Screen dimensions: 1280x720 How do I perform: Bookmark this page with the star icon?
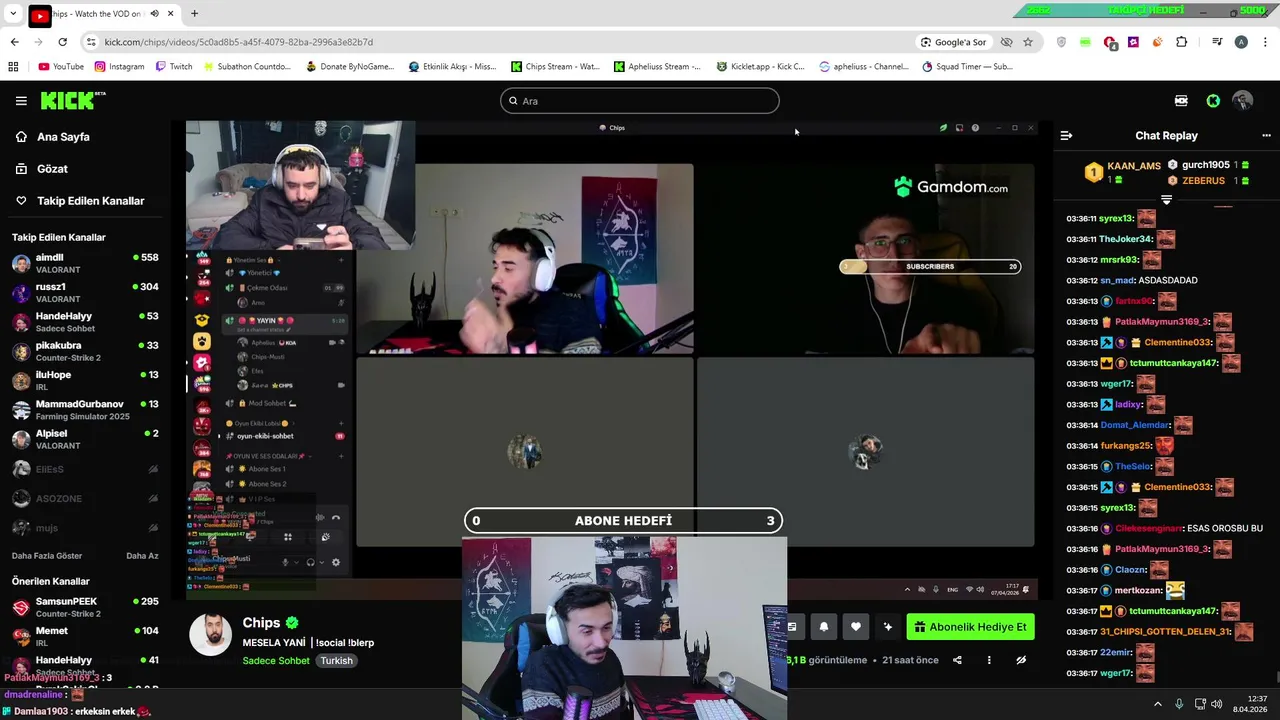pos(1028,42)
